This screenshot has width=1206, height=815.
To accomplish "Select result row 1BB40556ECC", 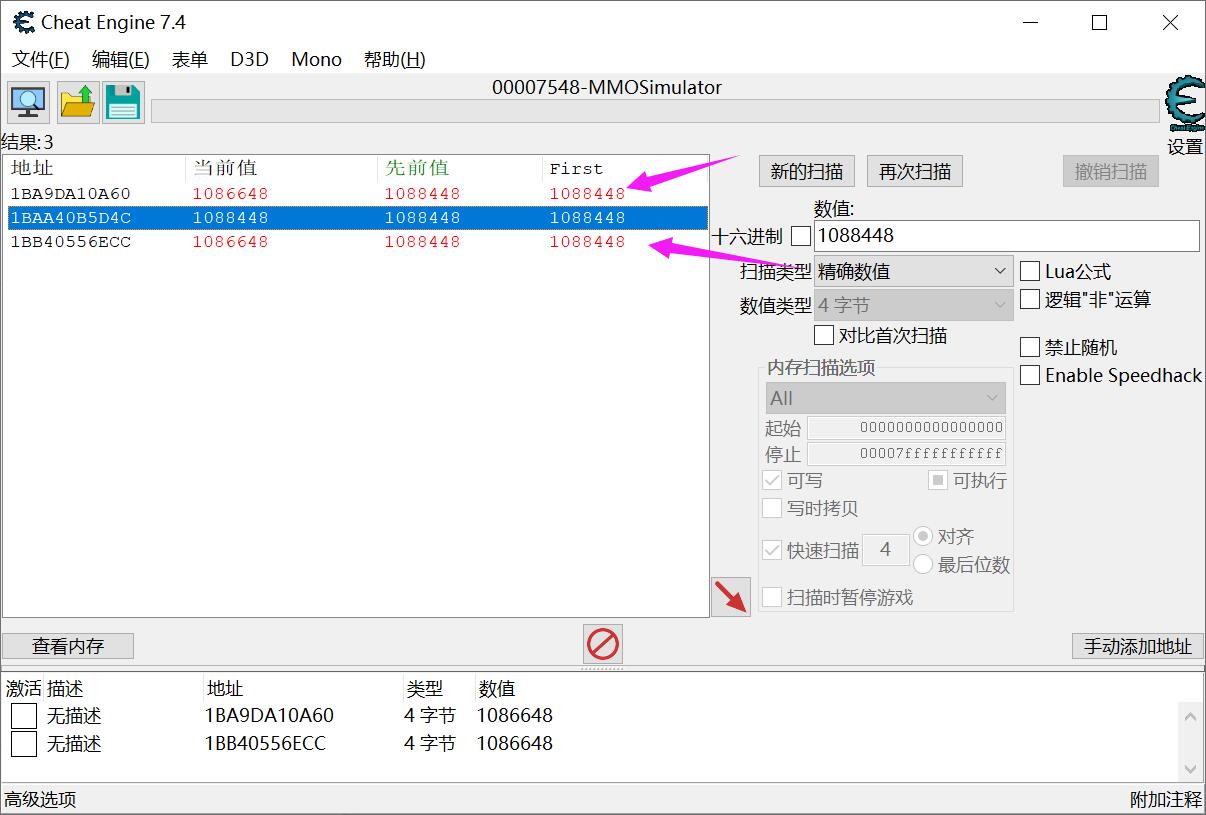I will point(356,241).
